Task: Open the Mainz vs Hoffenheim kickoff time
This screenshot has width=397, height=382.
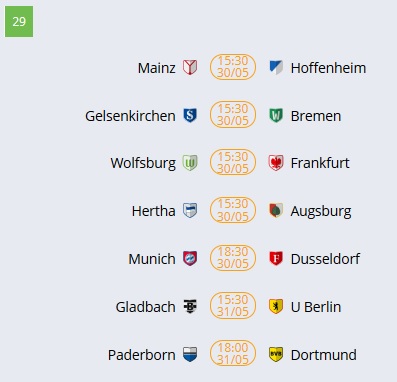Action: click(233, 67)
